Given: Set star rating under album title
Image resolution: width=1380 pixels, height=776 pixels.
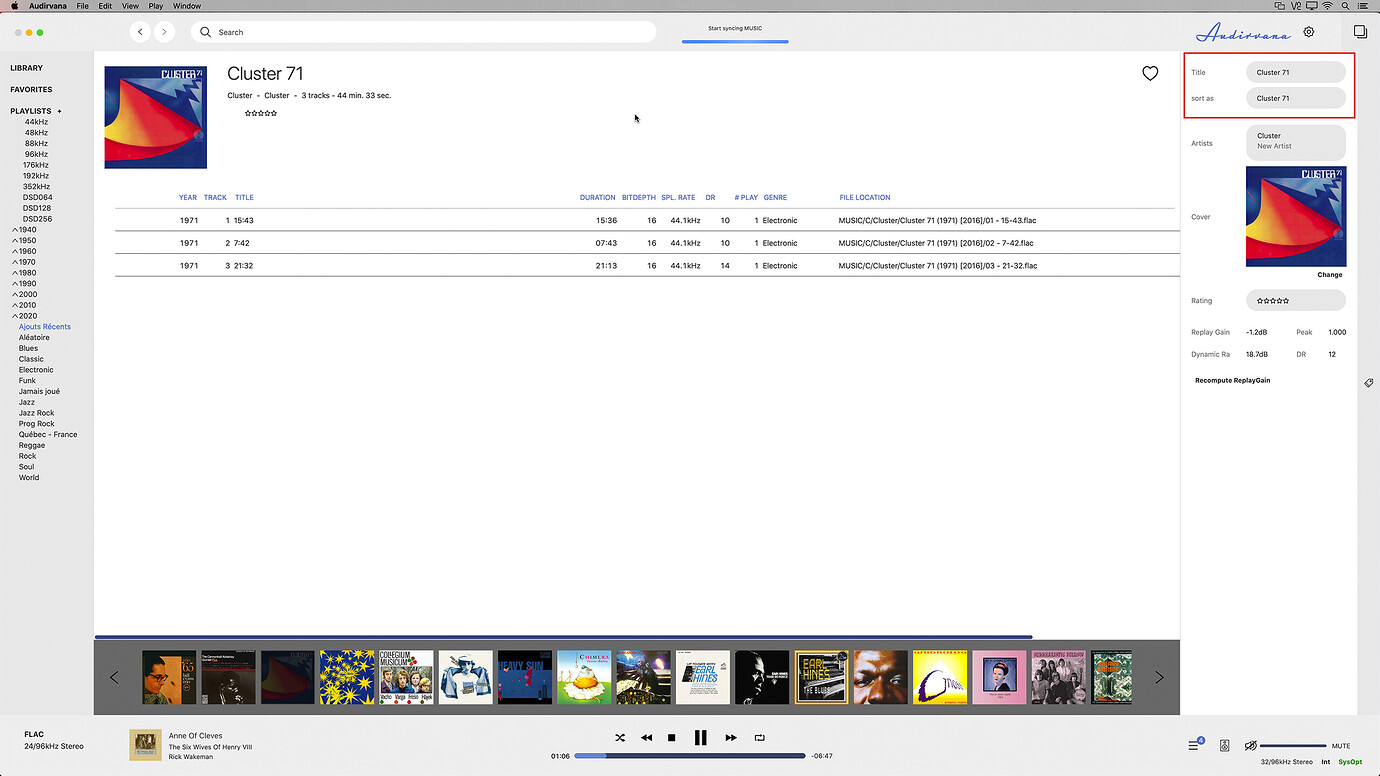Looking at the screenshot, I should (x=261, y=113).
